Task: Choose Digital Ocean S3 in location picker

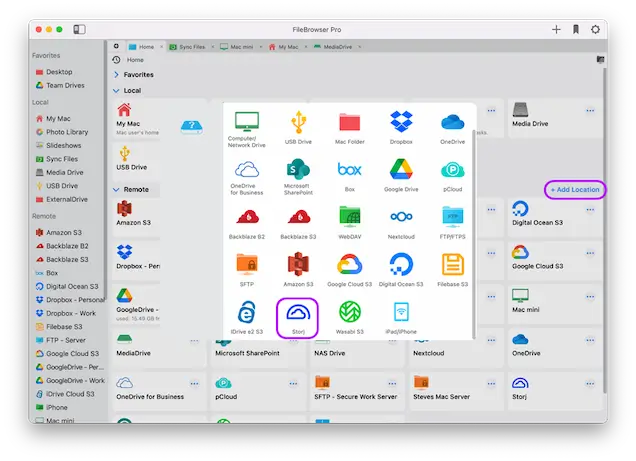Action: [x=401, y=269]
